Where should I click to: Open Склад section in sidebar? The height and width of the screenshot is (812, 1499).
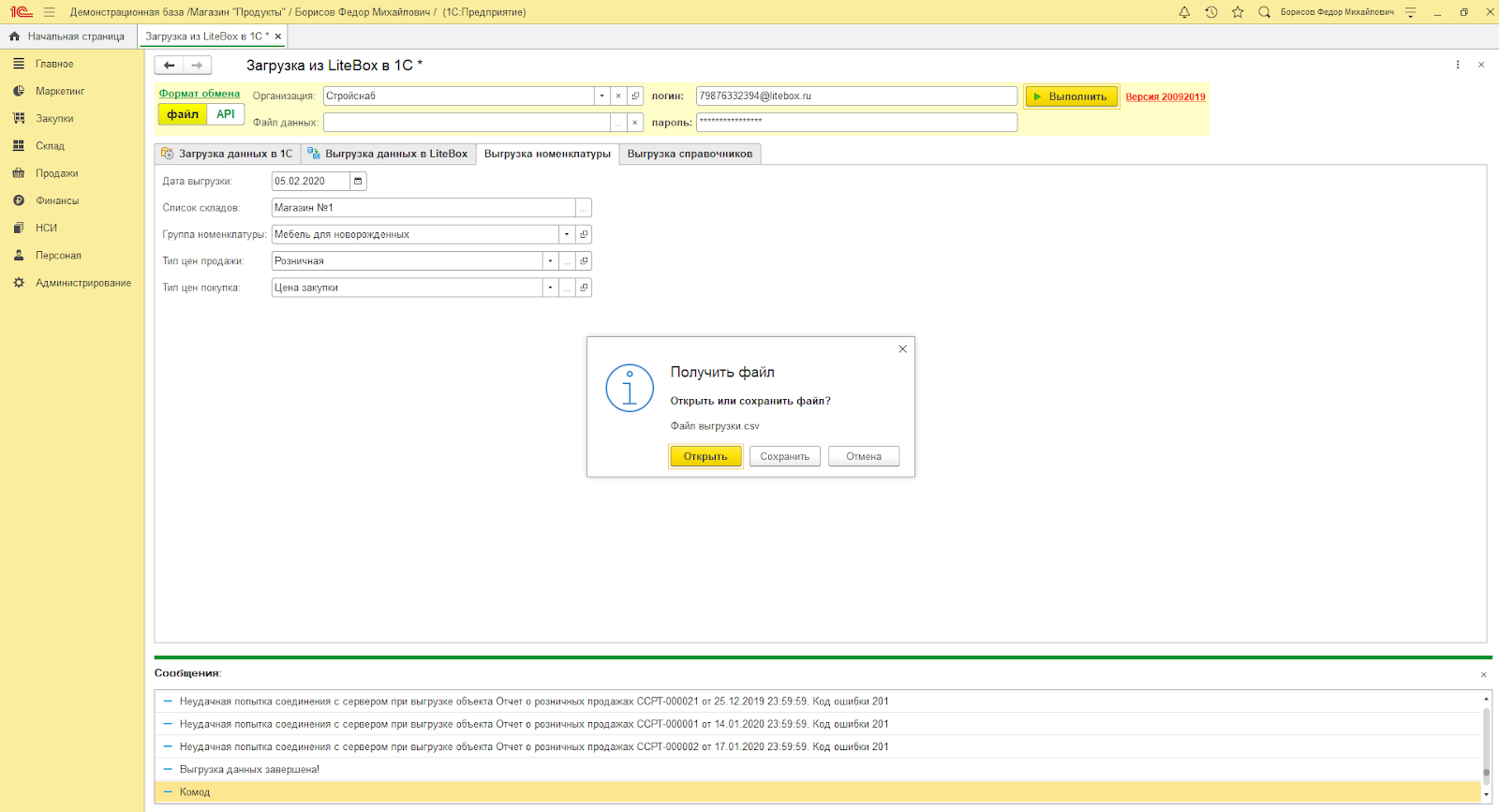tap(50, 146)
